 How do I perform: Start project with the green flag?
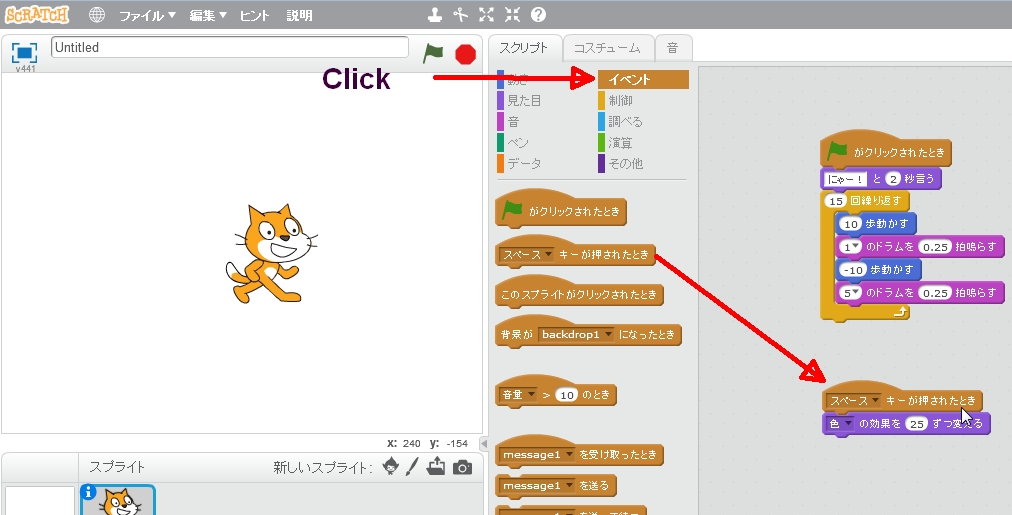[433, 54]
